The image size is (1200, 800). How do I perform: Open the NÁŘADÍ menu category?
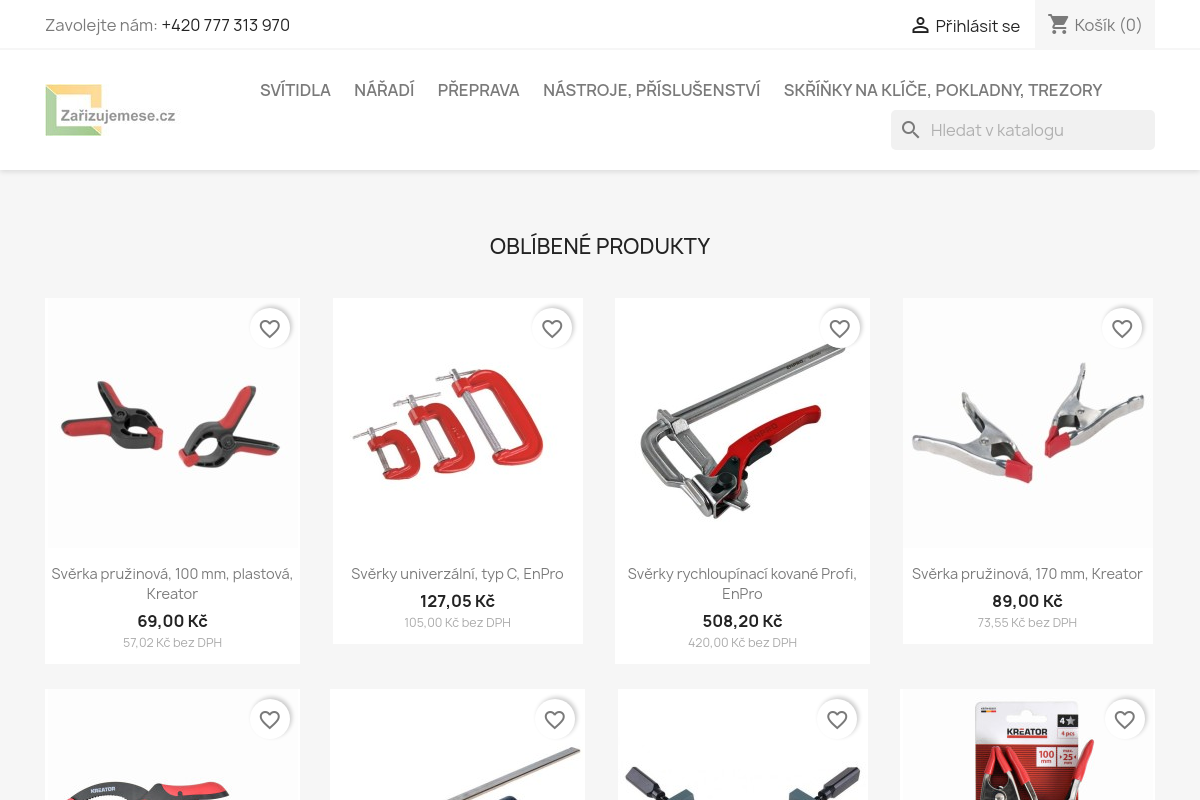[384, 90]
